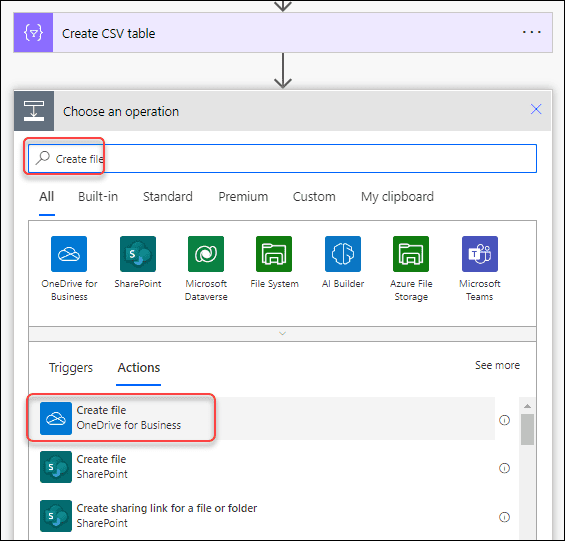Click the search magnifier icon
Screen dimensions: 565x541
tap(43, 158)
